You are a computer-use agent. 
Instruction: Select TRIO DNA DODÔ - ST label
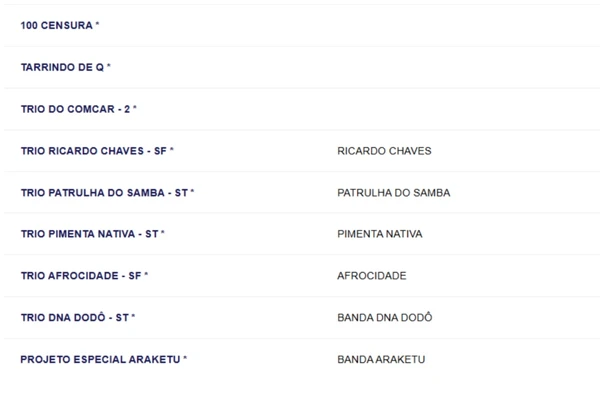[x=74, y=318]
